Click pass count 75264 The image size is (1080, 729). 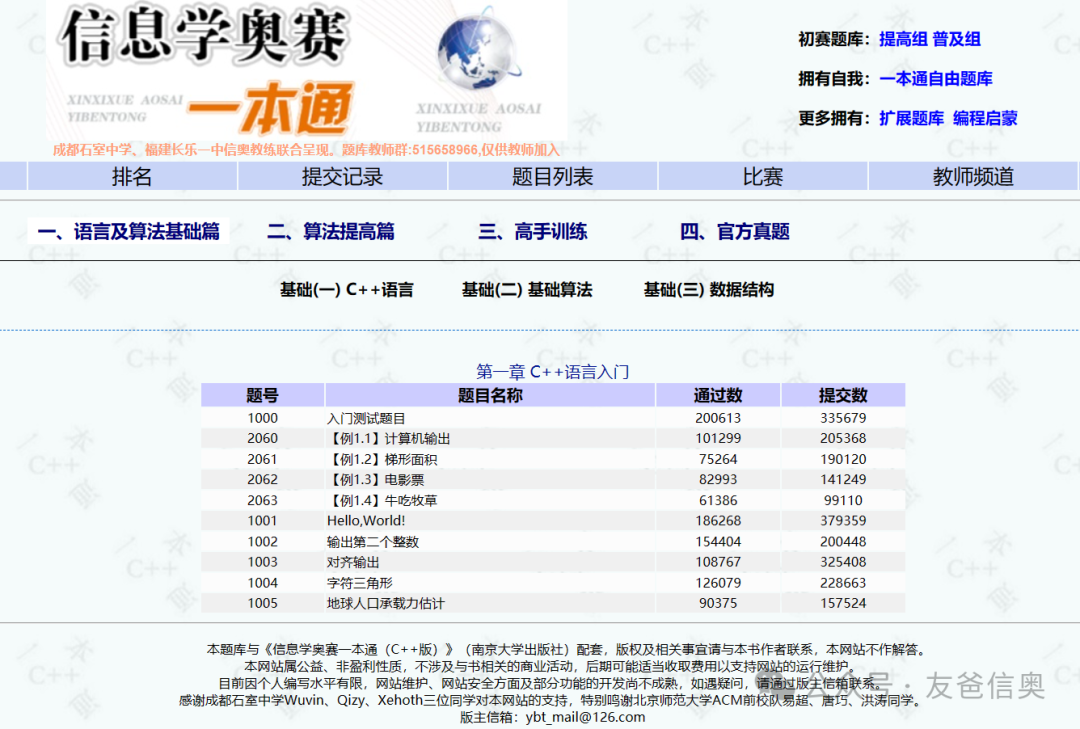pyautogui.click(x=718, y=460)
